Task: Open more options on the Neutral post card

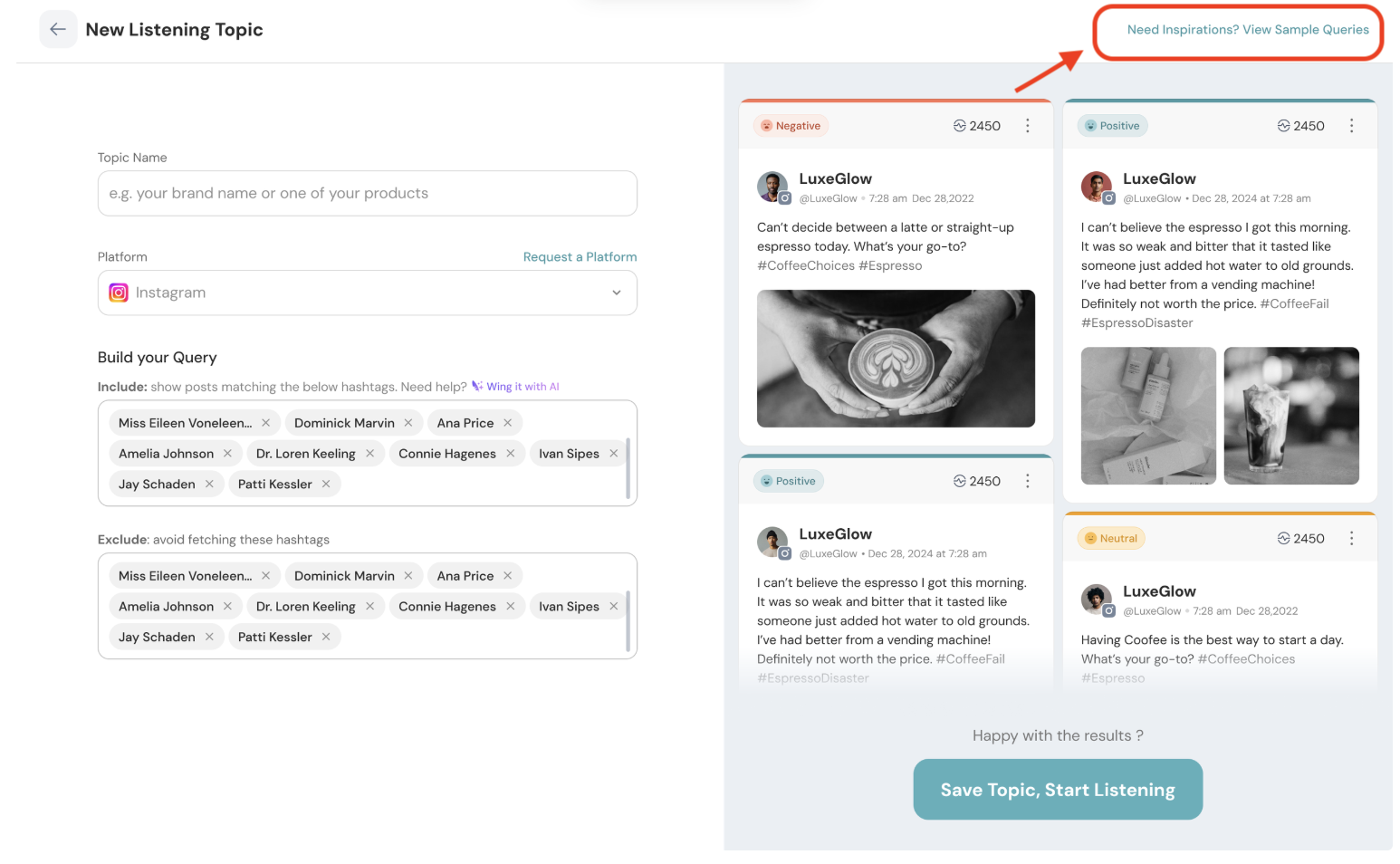Action: pyautogui.click(x=1351, y=539)
